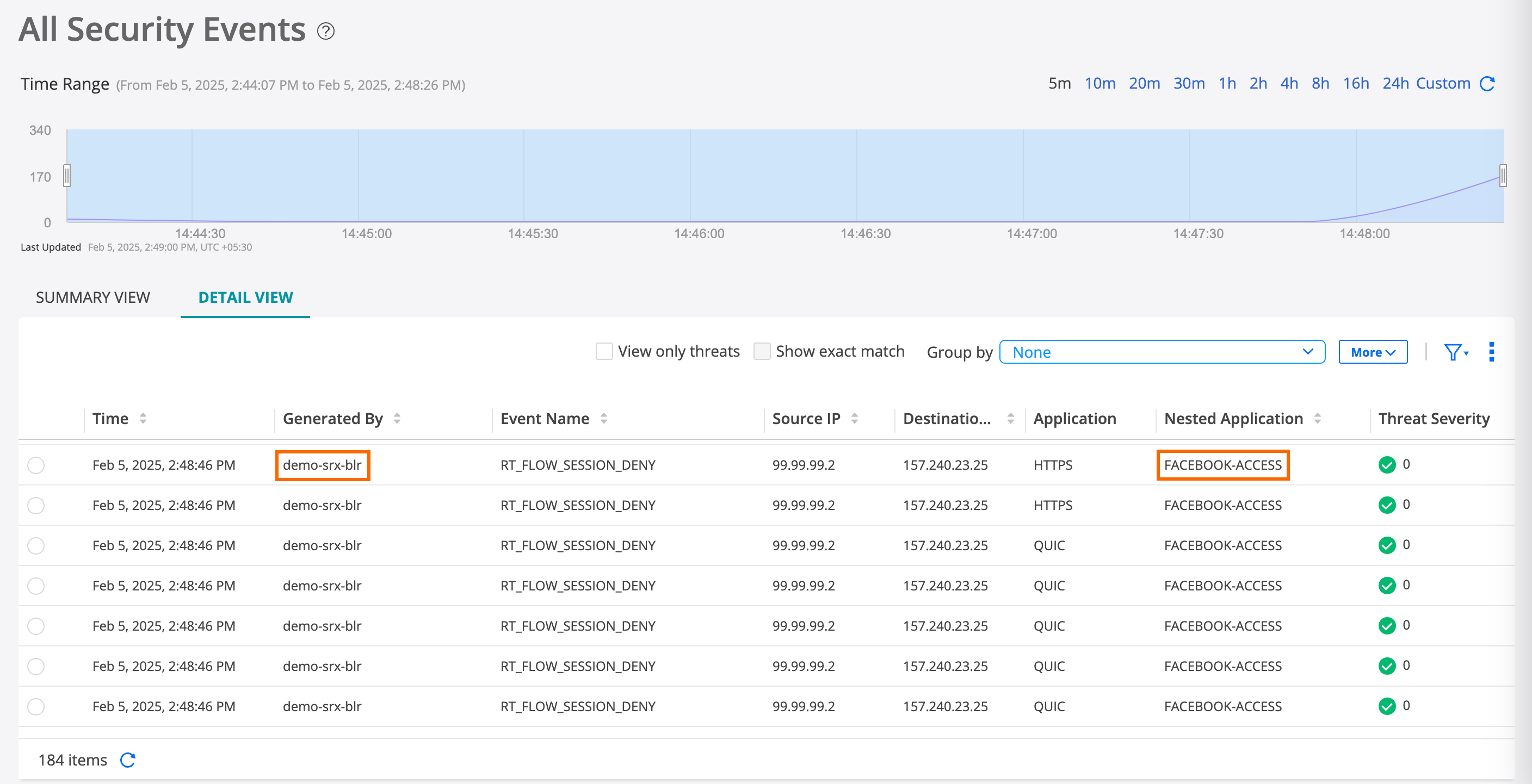This screenshot has height=784, width=1532.
Task: Open the vertical three-dot options menu
Action: click(x=1491, y=352)
